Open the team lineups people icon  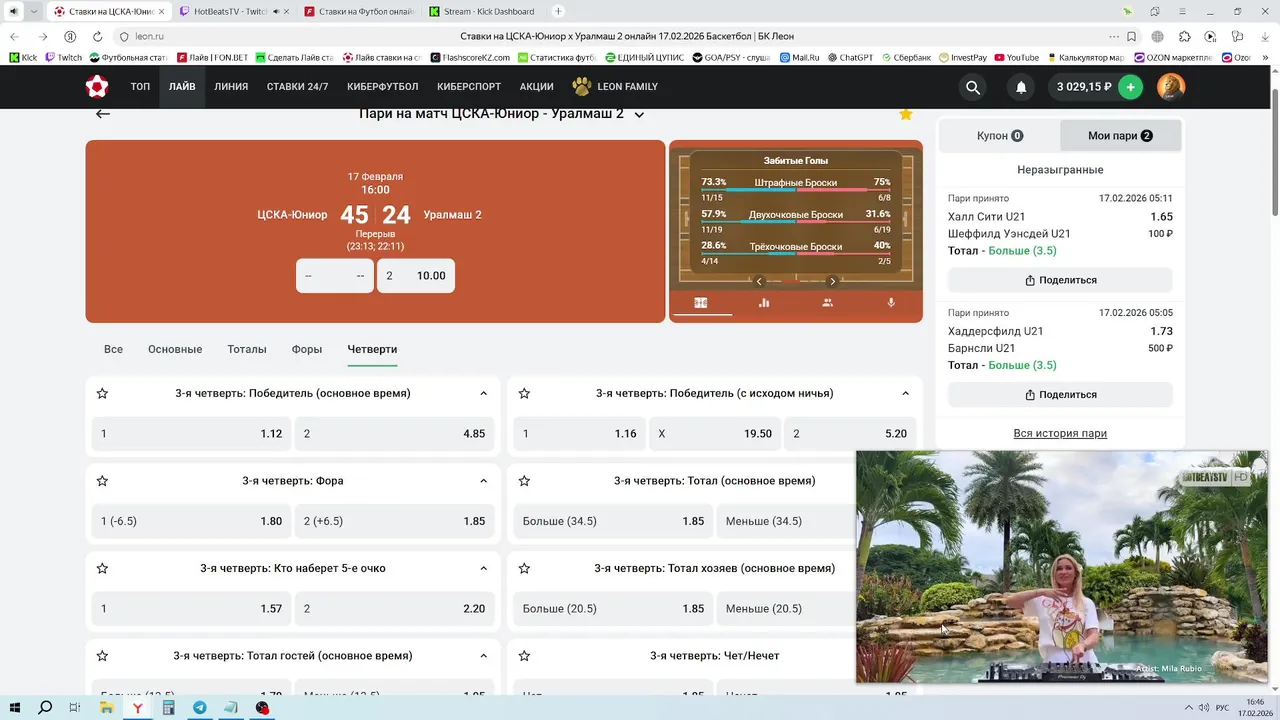click(x=827, y=303)
